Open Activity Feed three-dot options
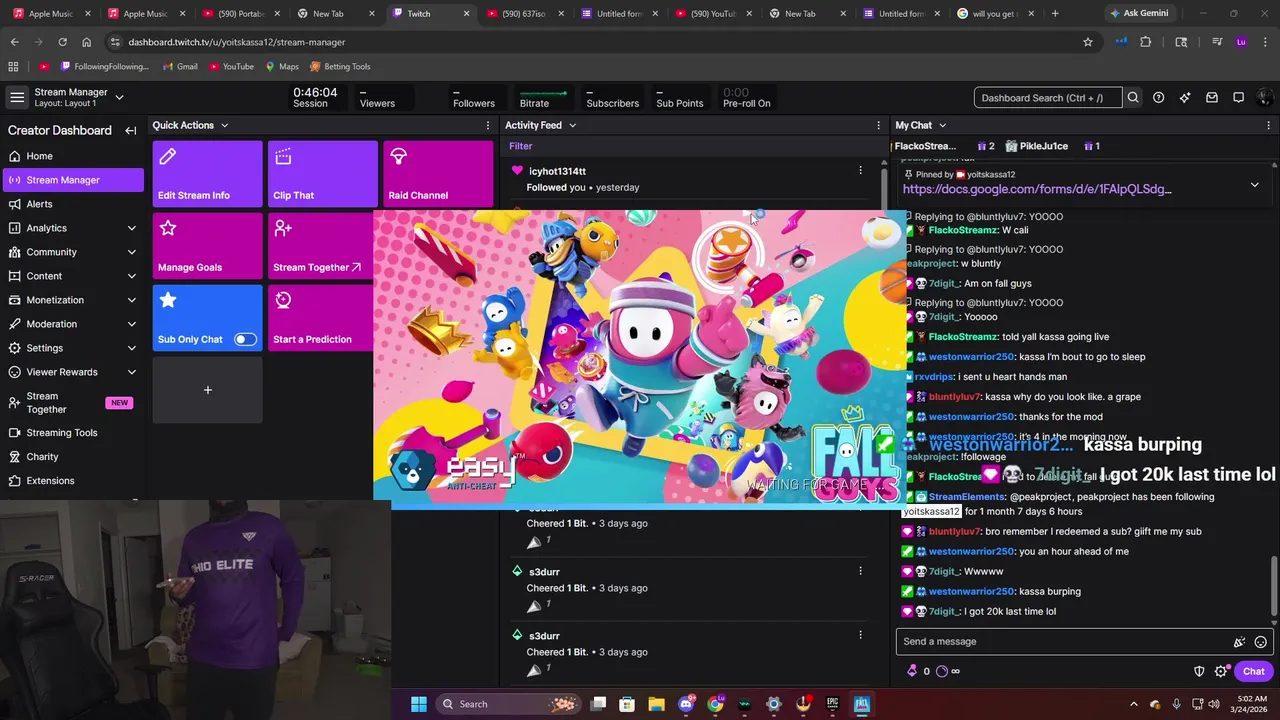 pyautogui.click(x=878, y=125)
